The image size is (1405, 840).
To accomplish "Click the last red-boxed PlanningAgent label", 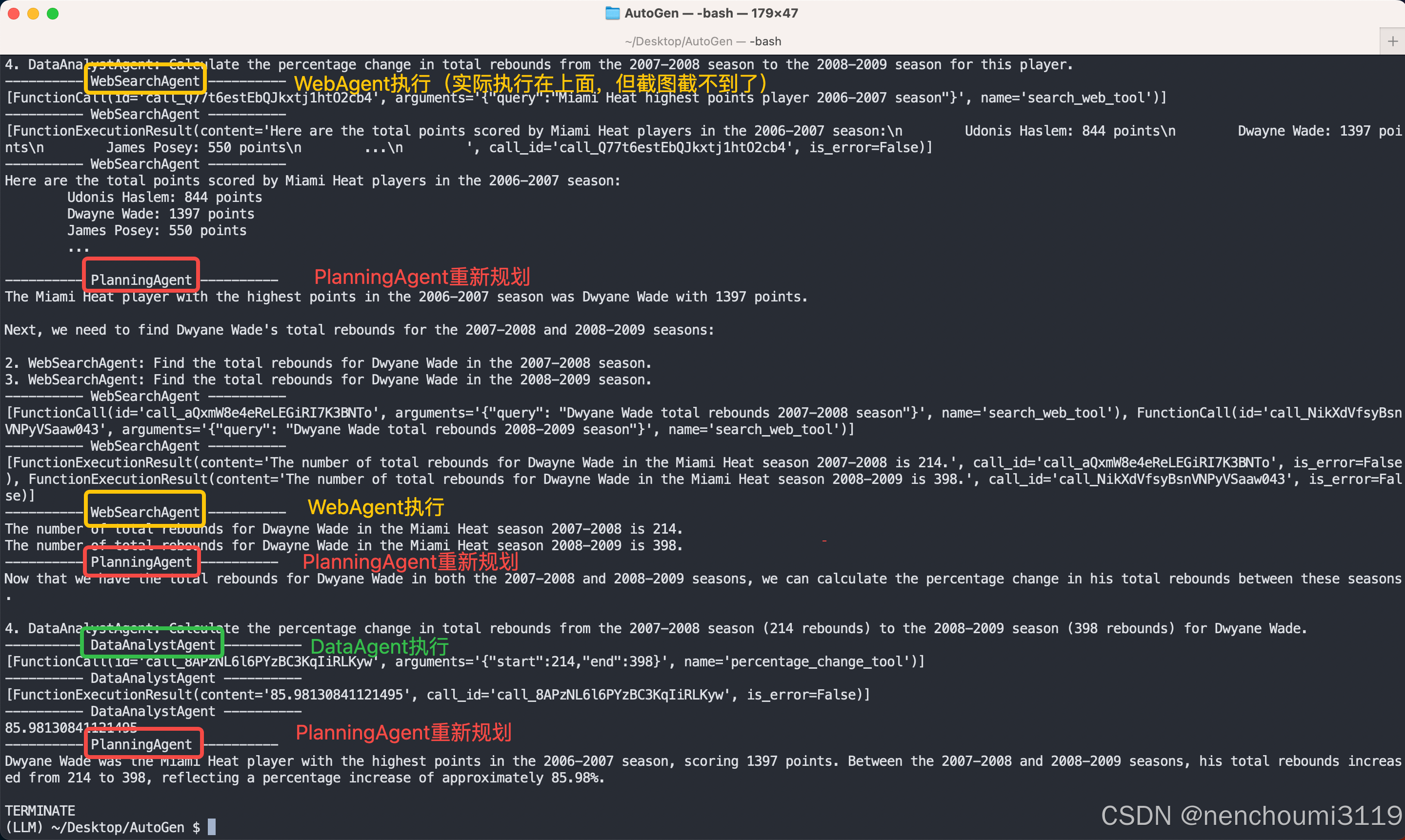I will pyautogui.click(x=141, y=744).
